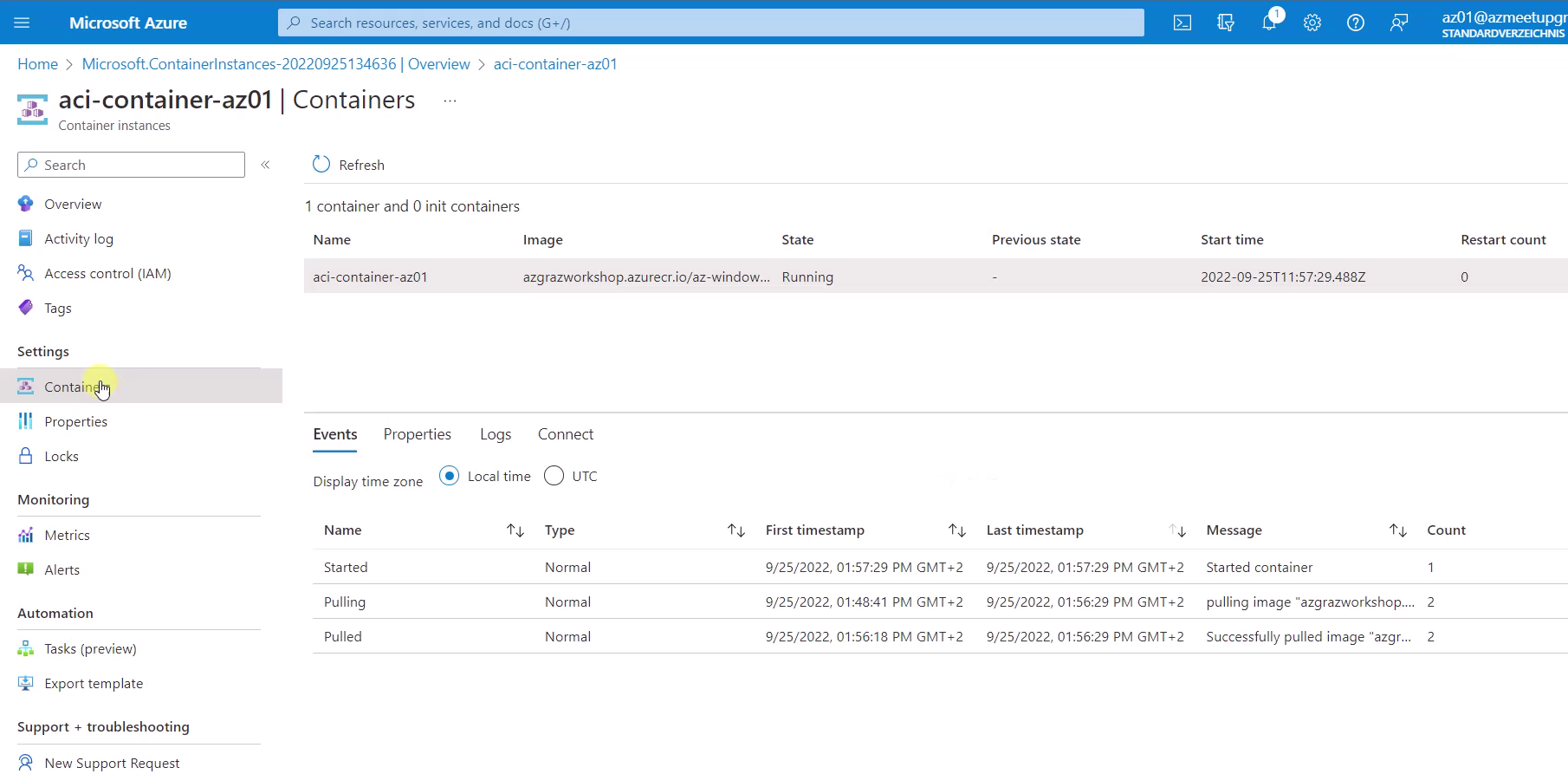Open Activity log in side menu

79,238
